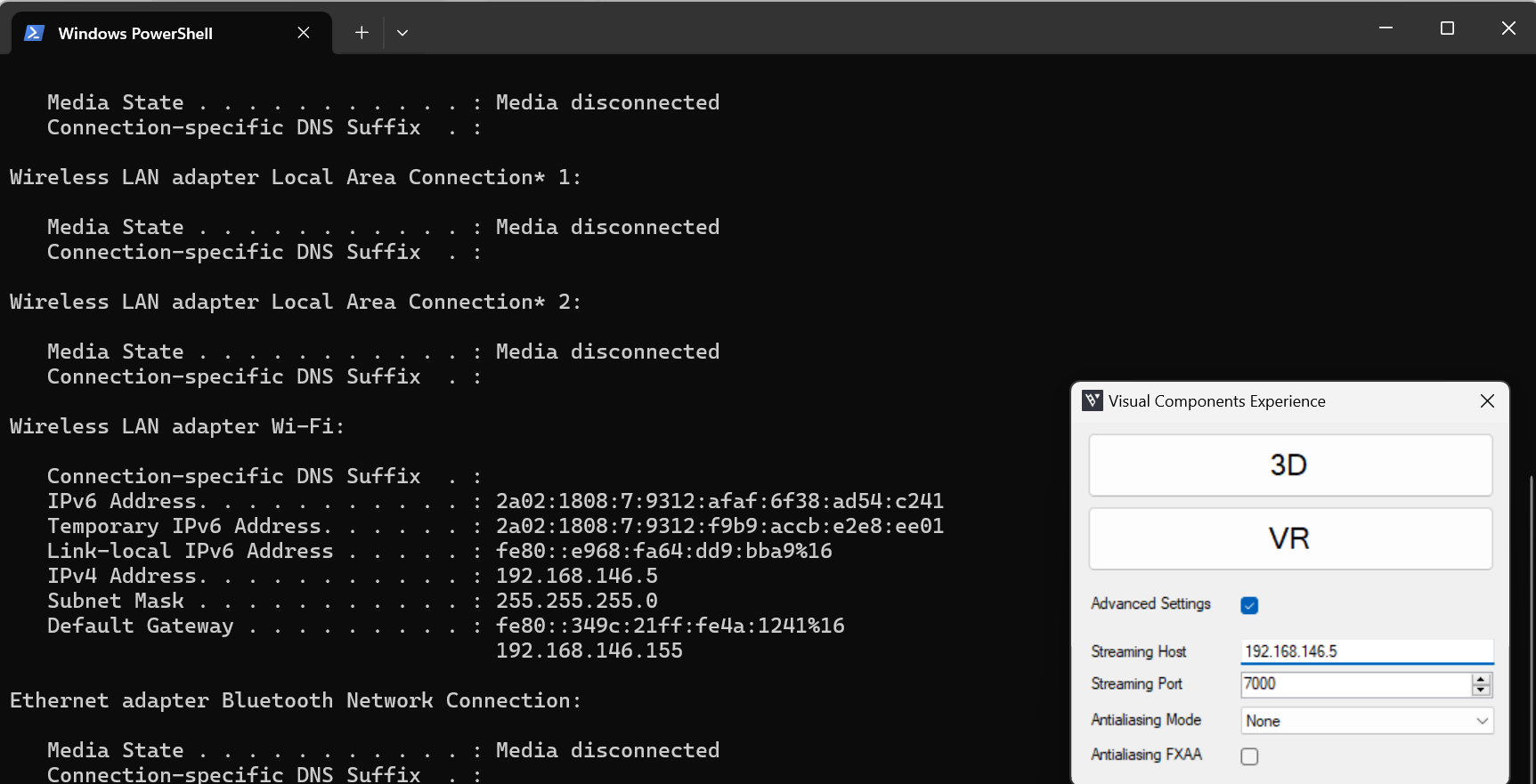This screenshot has height=784, width=1536.
Task: Click the Streaming Host input field
Action: 1367,651
